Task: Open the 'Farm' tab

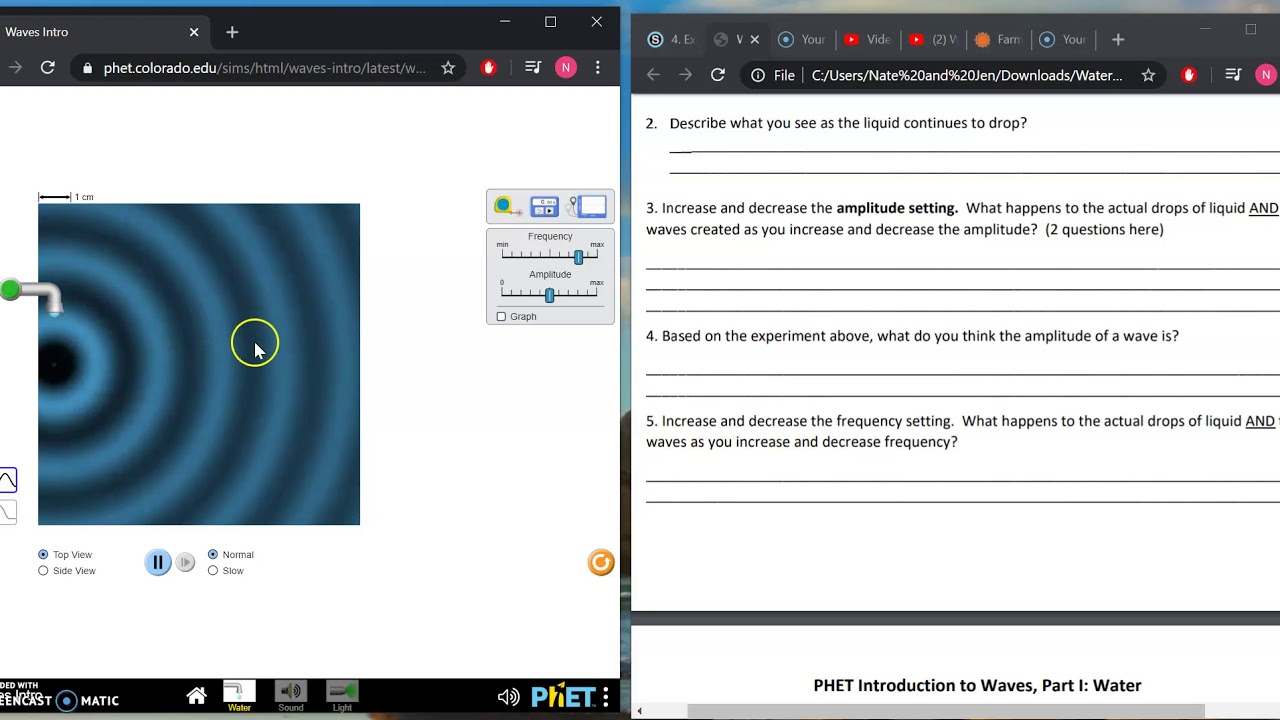Action: [x=998, y=40]
